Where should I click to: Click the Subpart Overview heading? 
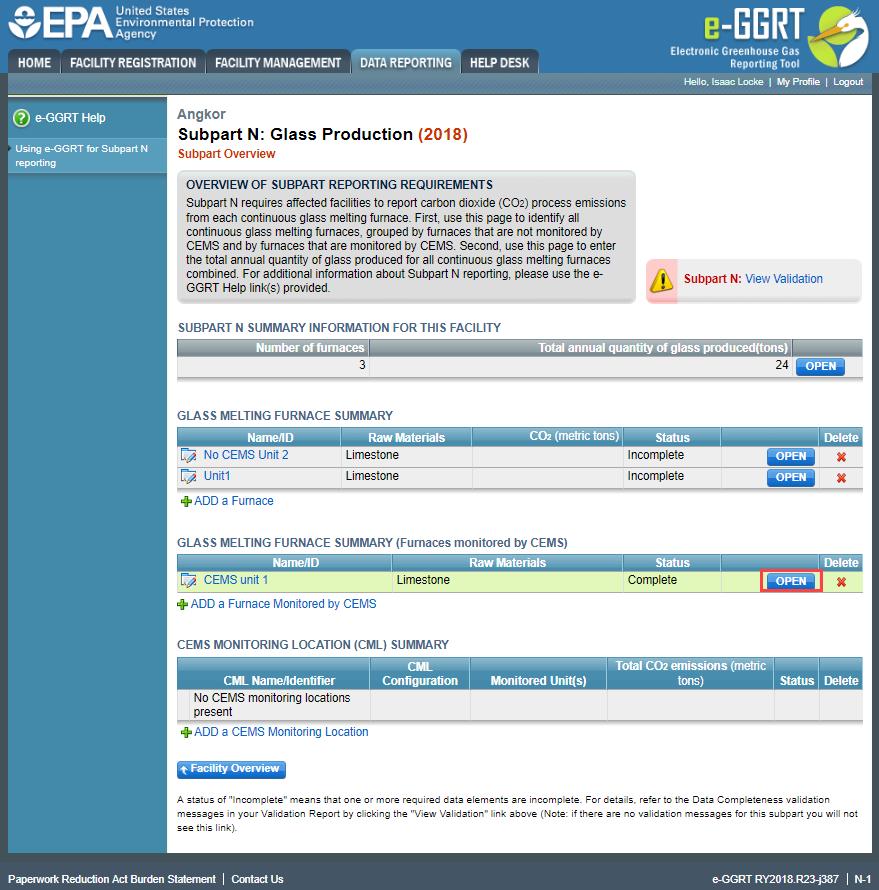click(226, 154)
